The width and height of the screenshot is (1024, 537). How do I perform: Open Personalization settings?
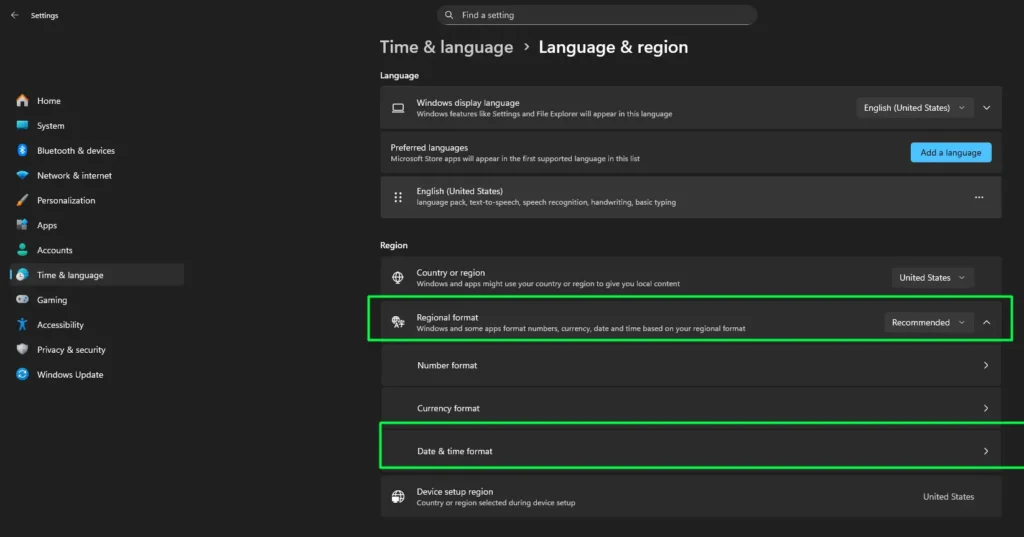(x=97, y=200)
